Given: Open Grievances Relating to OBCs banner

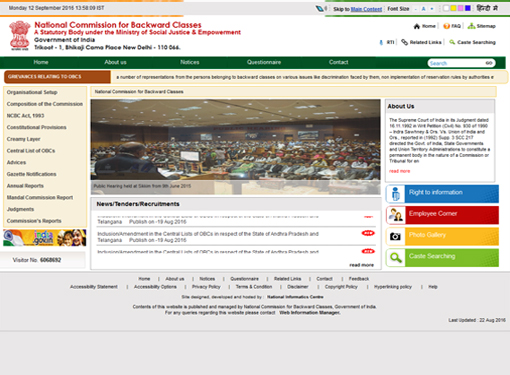Looking at the screenshot, I should tap(57, 77).
